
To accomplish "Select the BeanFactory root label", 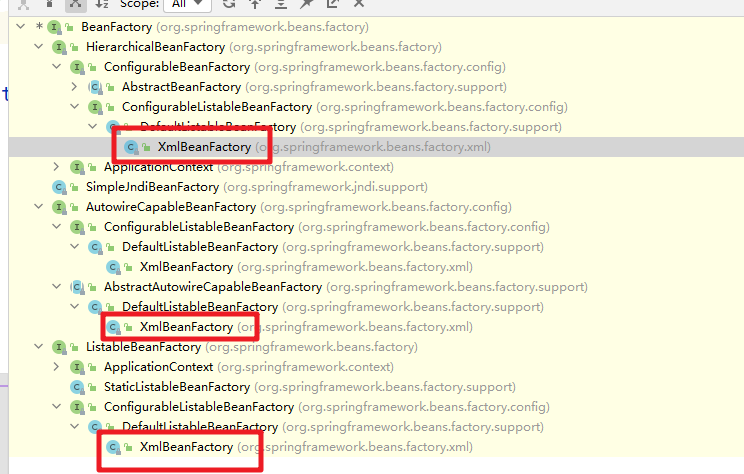I will tap(117, 27).
